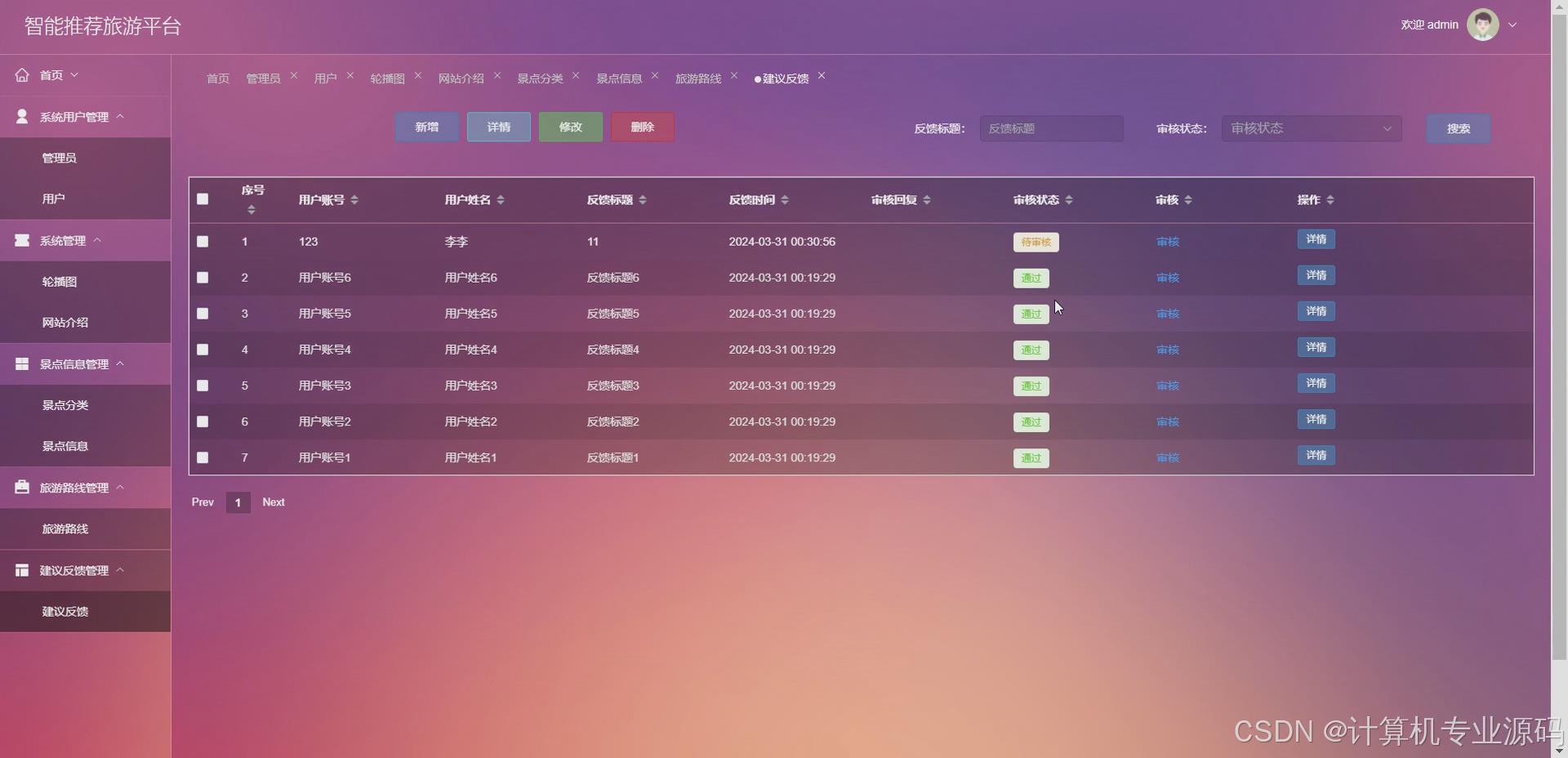Toggle the select-all checkbox in table header

pos(203,199)
